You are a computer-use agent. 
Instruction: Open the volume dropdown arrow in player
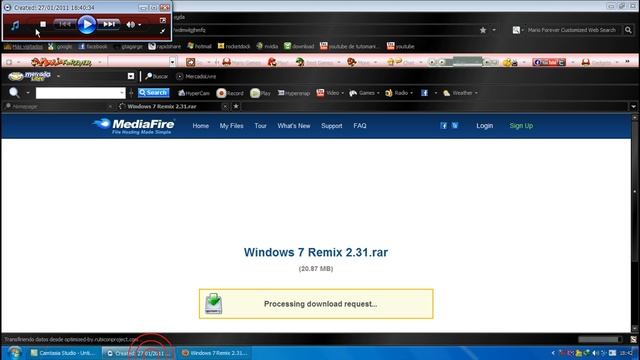[x=140, y=25]
